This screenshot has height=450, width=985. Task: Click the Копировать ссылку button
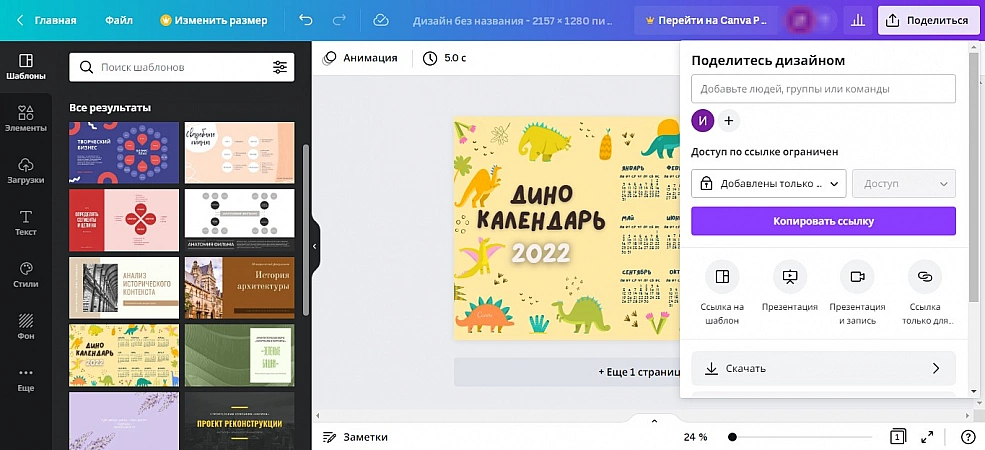click(824, 221)
